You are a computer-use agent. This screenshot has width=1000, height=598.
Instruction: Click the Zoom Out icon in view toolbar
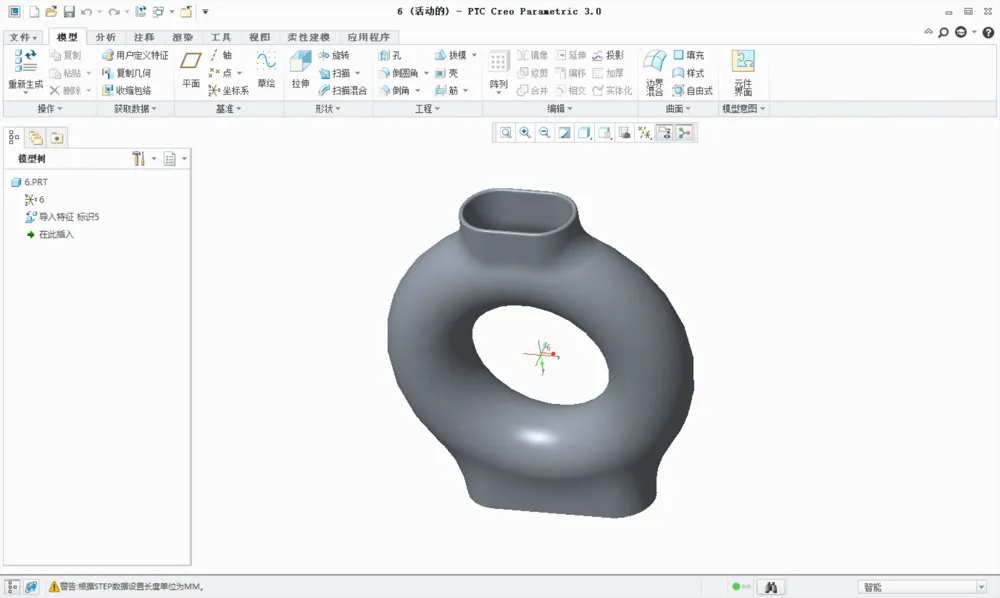click(545, 133)
